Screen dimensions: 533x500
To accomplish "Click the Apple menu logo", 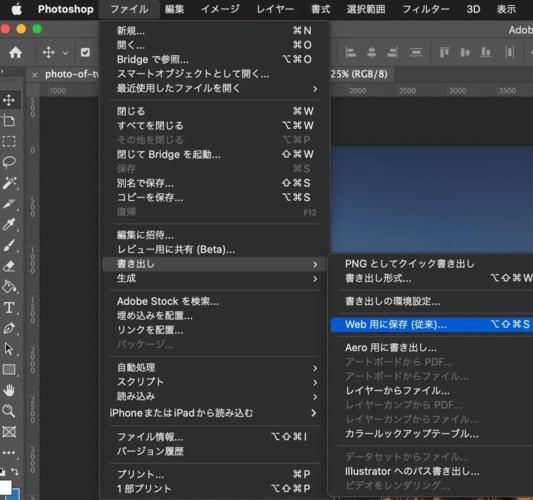I will (x=16, y=9).
